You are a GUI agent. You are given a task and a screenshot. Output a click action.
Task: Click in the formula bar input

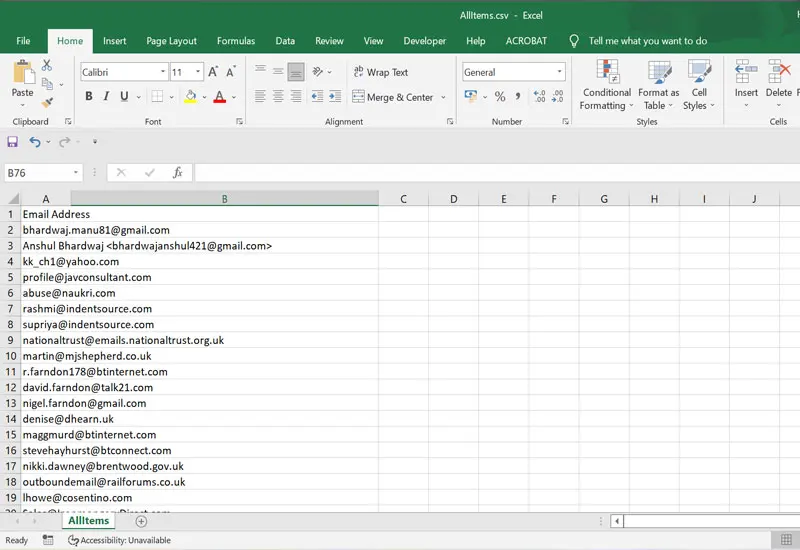point(497,172)
